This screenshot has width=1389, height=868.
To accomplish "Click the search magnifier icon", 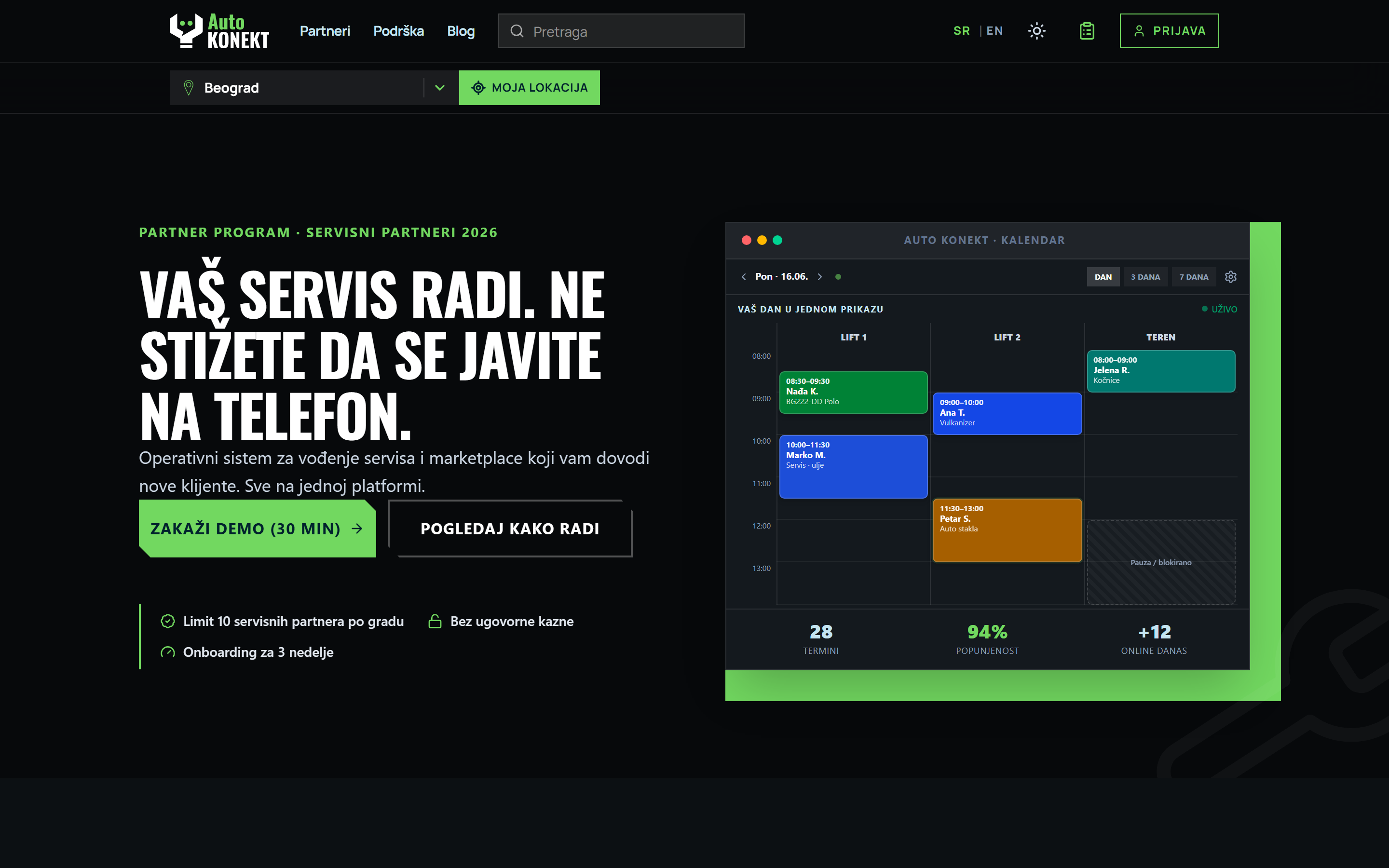I will 517,31.
